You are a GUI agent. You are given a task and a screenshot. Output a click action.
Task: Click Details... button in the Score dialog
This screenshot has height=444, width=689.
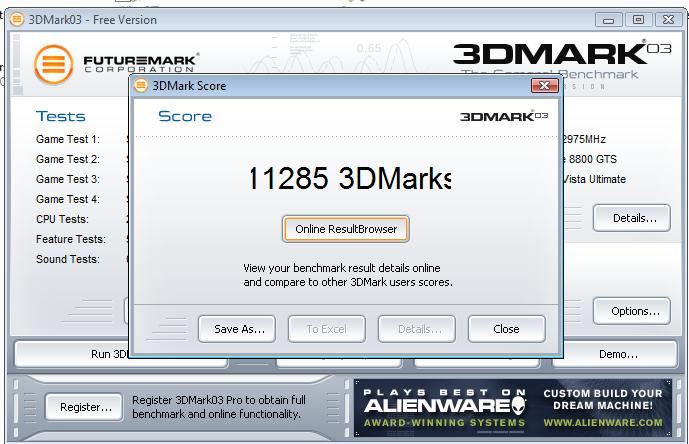[x=416, y=329]
